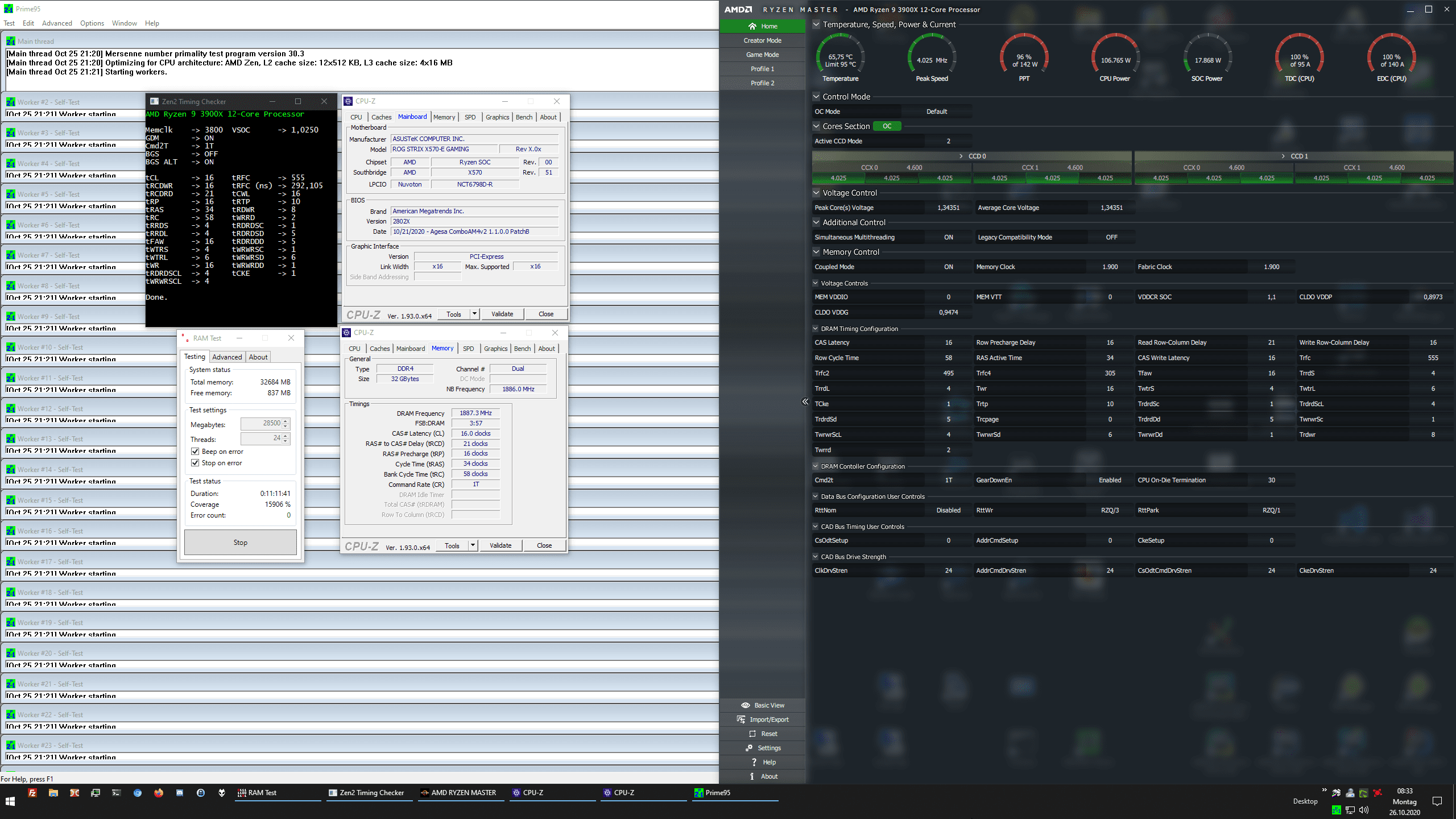Click the Home icon in Ryzen Master
Screen dimensions: 1456x819
click(752, 26)
